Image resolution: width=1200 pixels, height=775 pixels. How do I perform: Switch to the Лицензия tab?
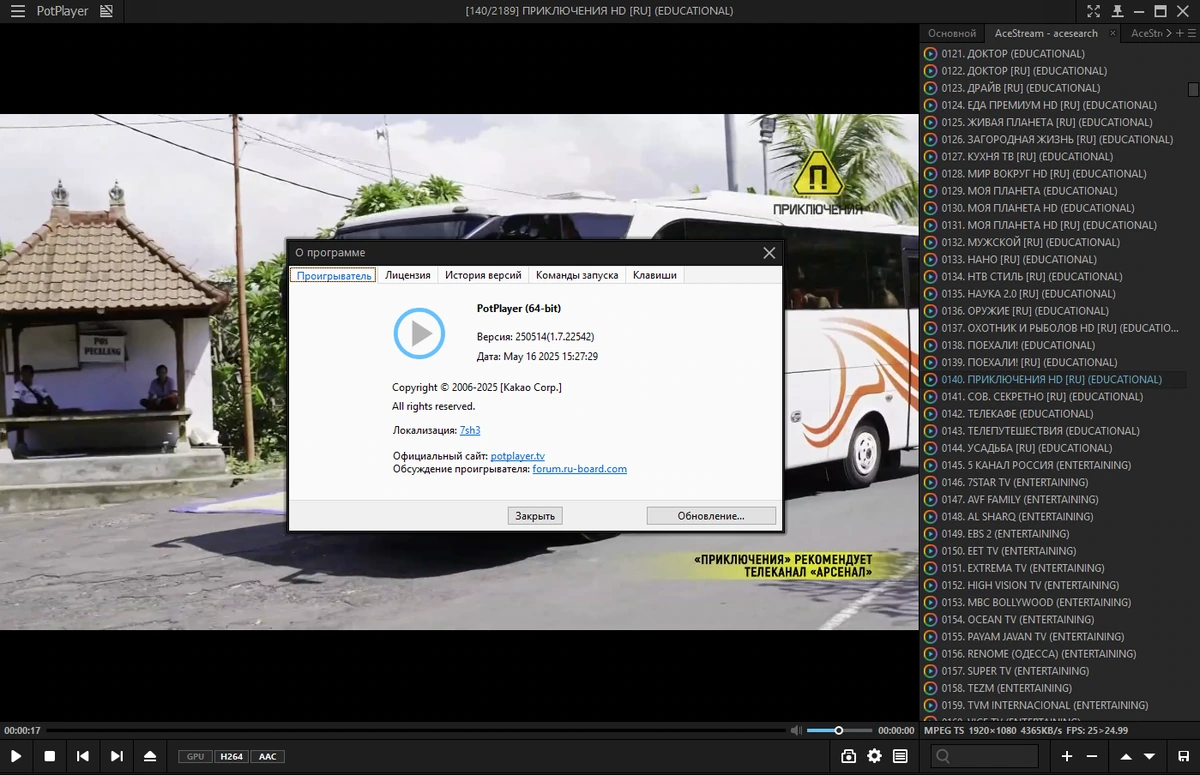tap(408, 275)
